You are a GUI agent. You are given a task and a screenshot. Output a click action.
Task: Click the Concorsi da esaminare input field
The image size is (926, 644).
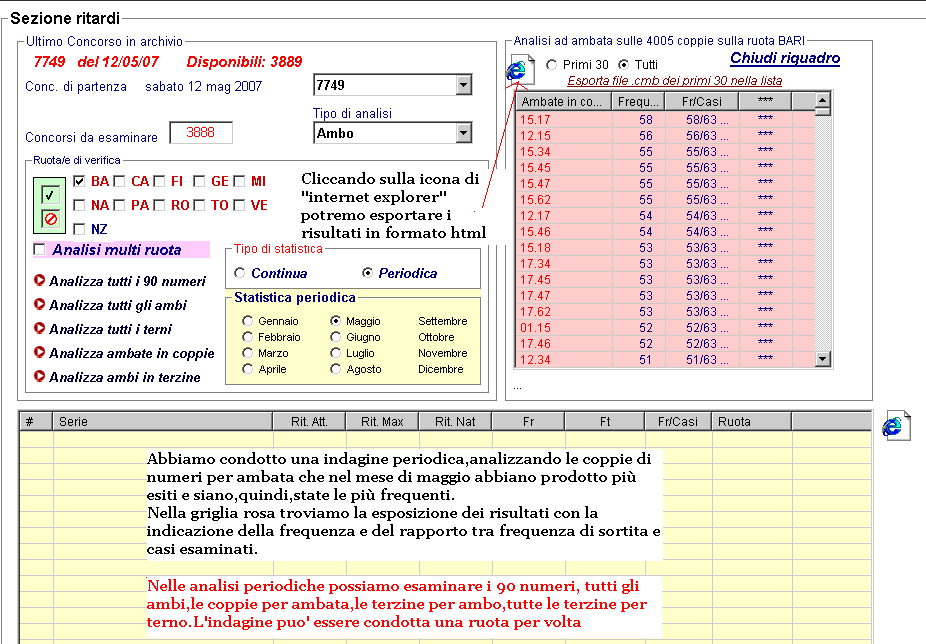point(201,133)
